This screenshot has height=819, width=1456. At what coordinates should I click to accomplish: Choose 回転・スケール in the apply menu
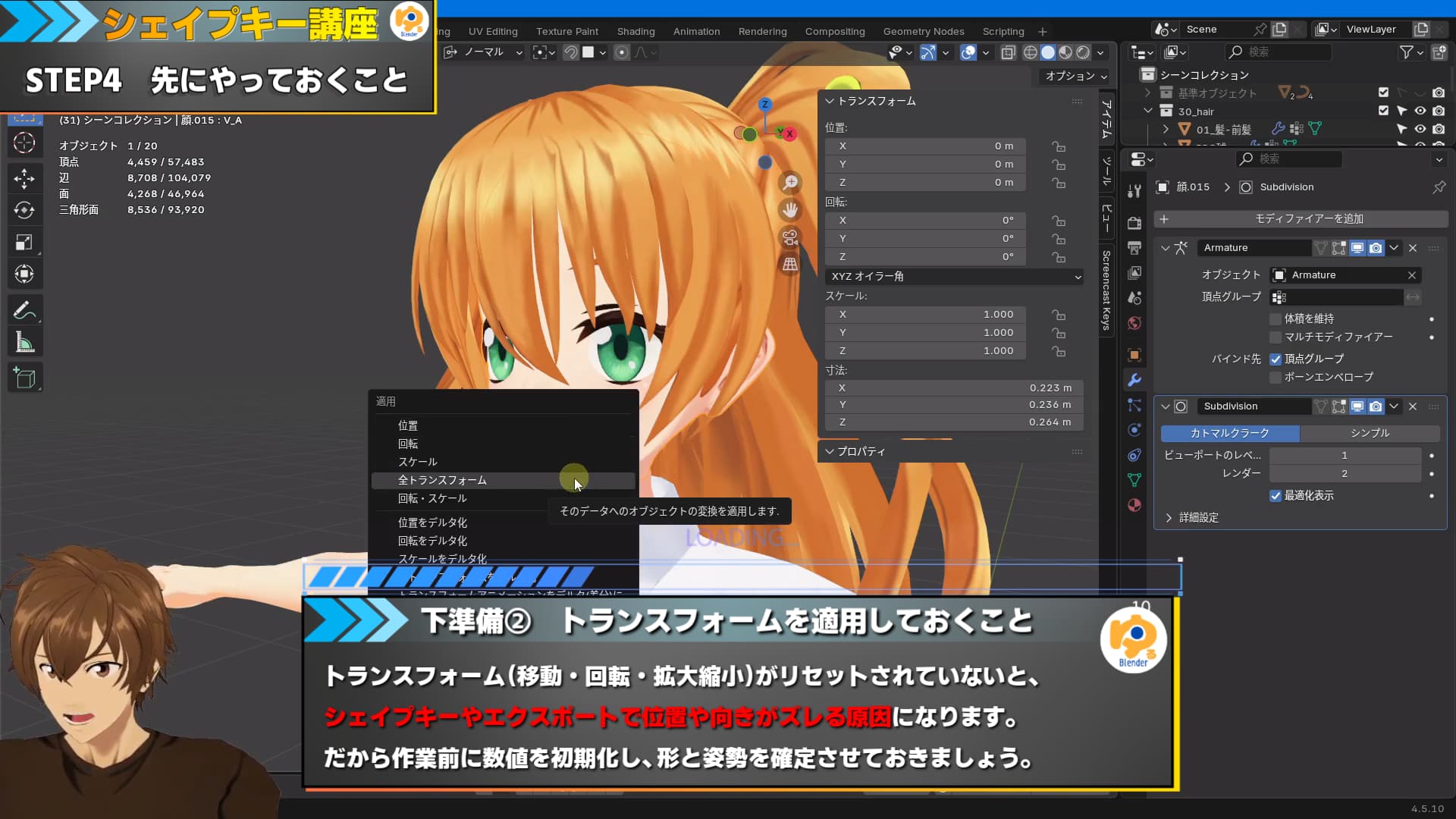pyautogui.click(x=503, y=498)
